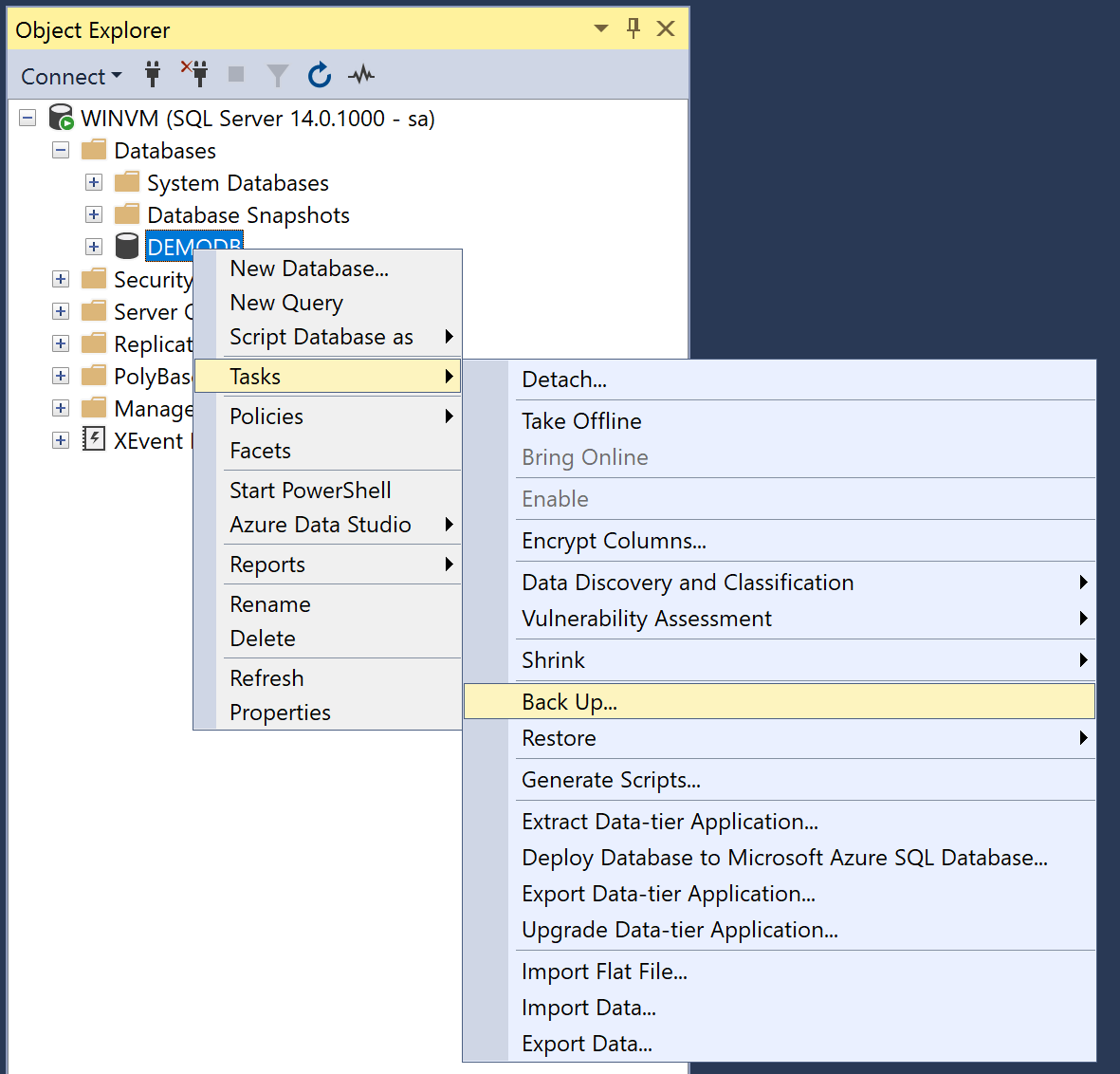Click the Filter icon in Object Explorer toolbar
Image resolution: width=1120 pixels, height=1074 pixels.
(x=277, y=75)
